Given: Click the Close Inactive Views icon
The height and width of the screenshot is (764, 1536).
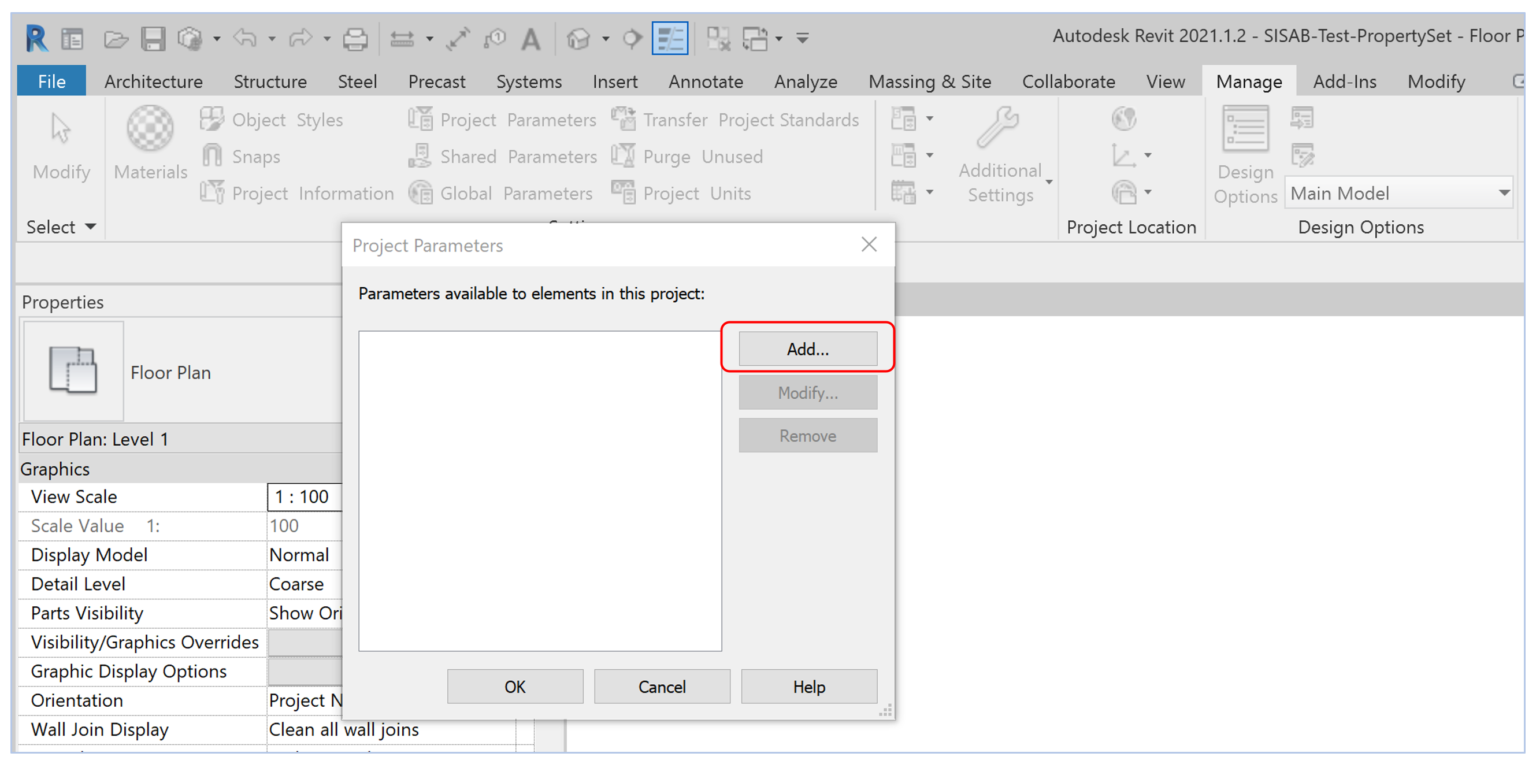Looking at the screenshot, I should pyautogui.click(x=718, y=39).
